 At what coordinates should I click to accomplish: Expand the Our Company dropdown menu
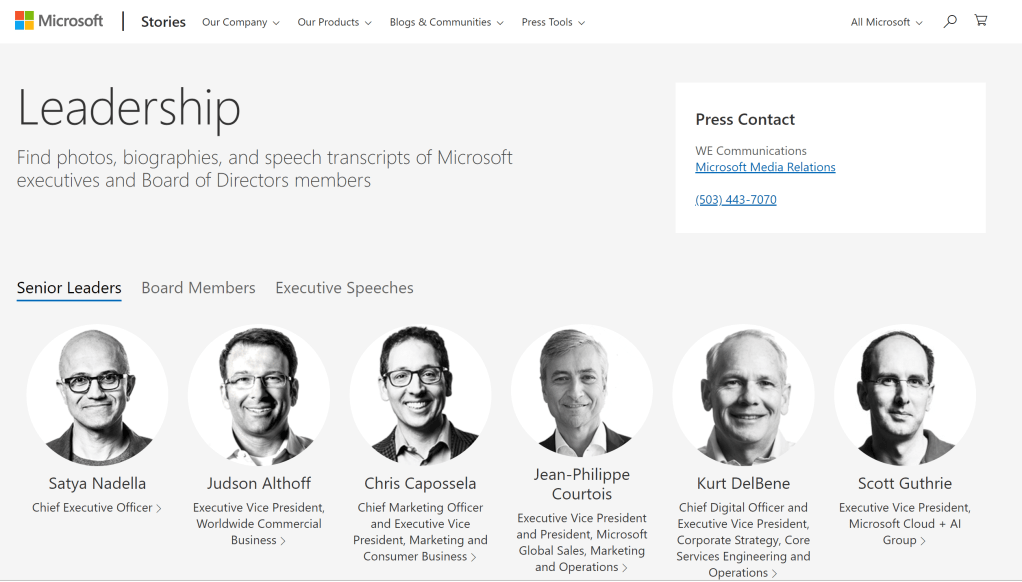coord(240,22)
